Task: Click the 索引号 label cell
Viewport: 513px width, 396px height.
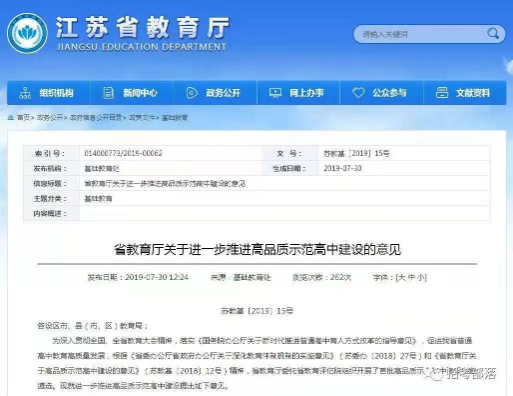Action: [x=51, y=153]
